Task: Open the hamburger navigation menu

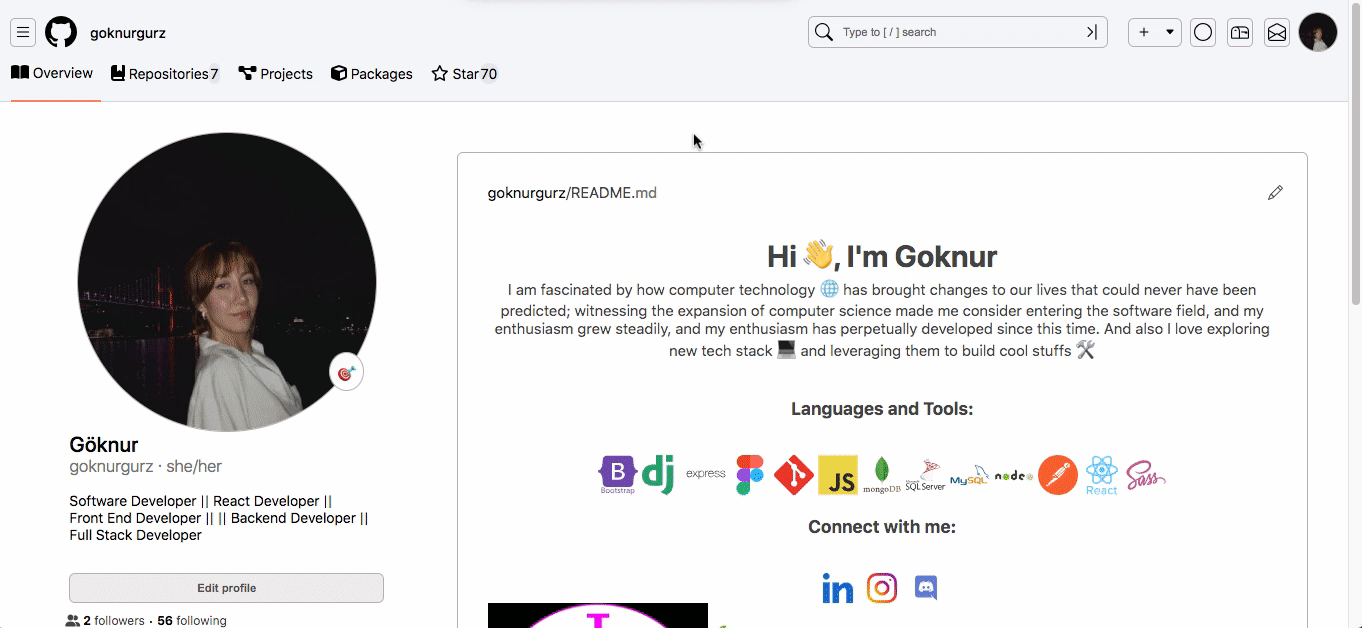Action: coord(23,33)
